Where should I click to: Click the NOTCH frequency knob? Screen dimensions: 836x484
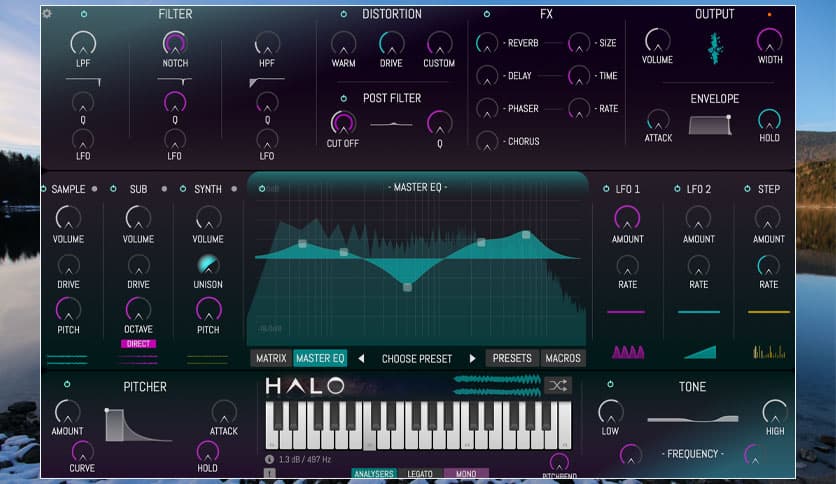click(175, 43)
